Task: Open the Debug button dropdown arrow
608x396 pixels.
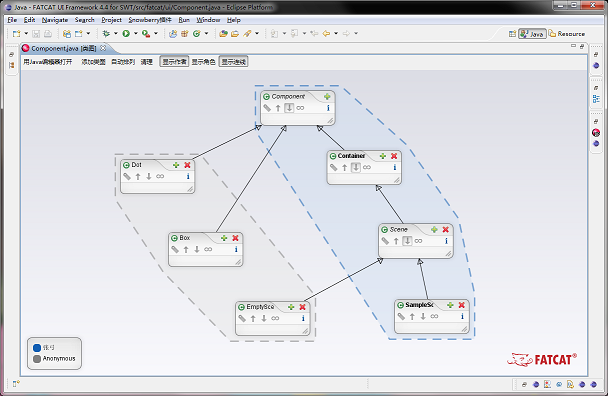Action: pyautogui.click(x=116, y=34)
